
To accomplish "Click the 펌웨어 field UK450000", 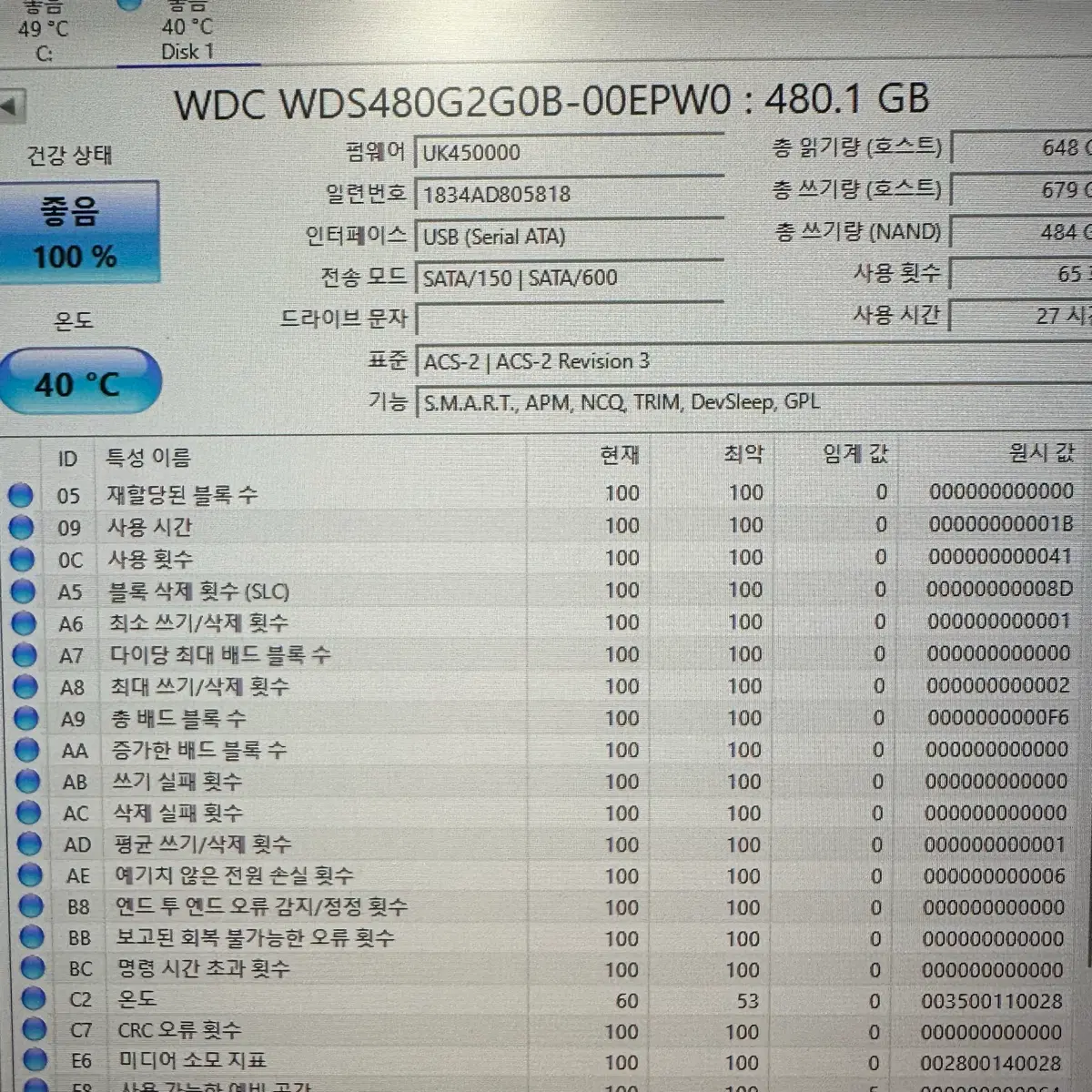I will 569,152.
